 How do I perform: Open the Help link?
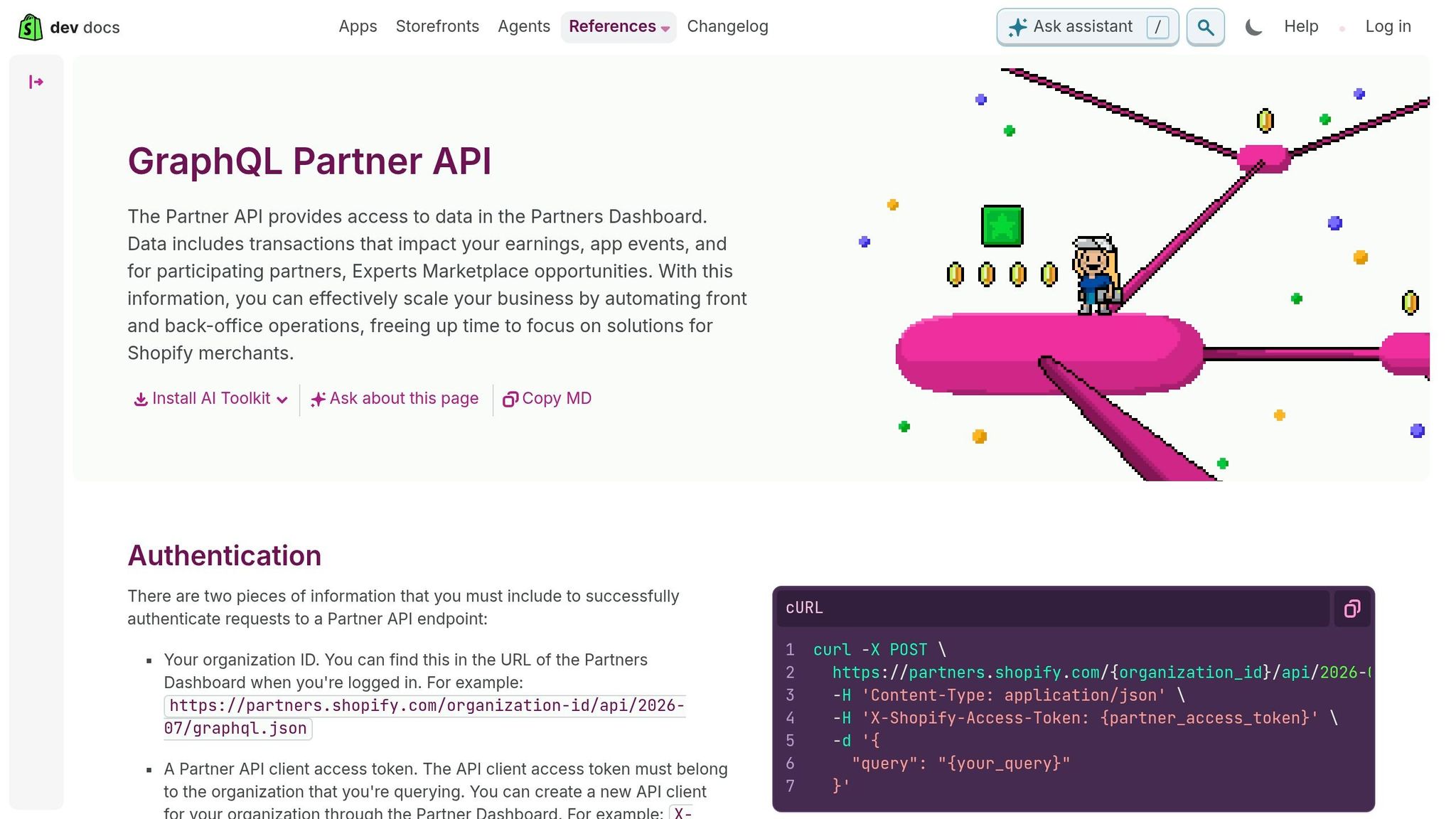(x=1301, y=26)
